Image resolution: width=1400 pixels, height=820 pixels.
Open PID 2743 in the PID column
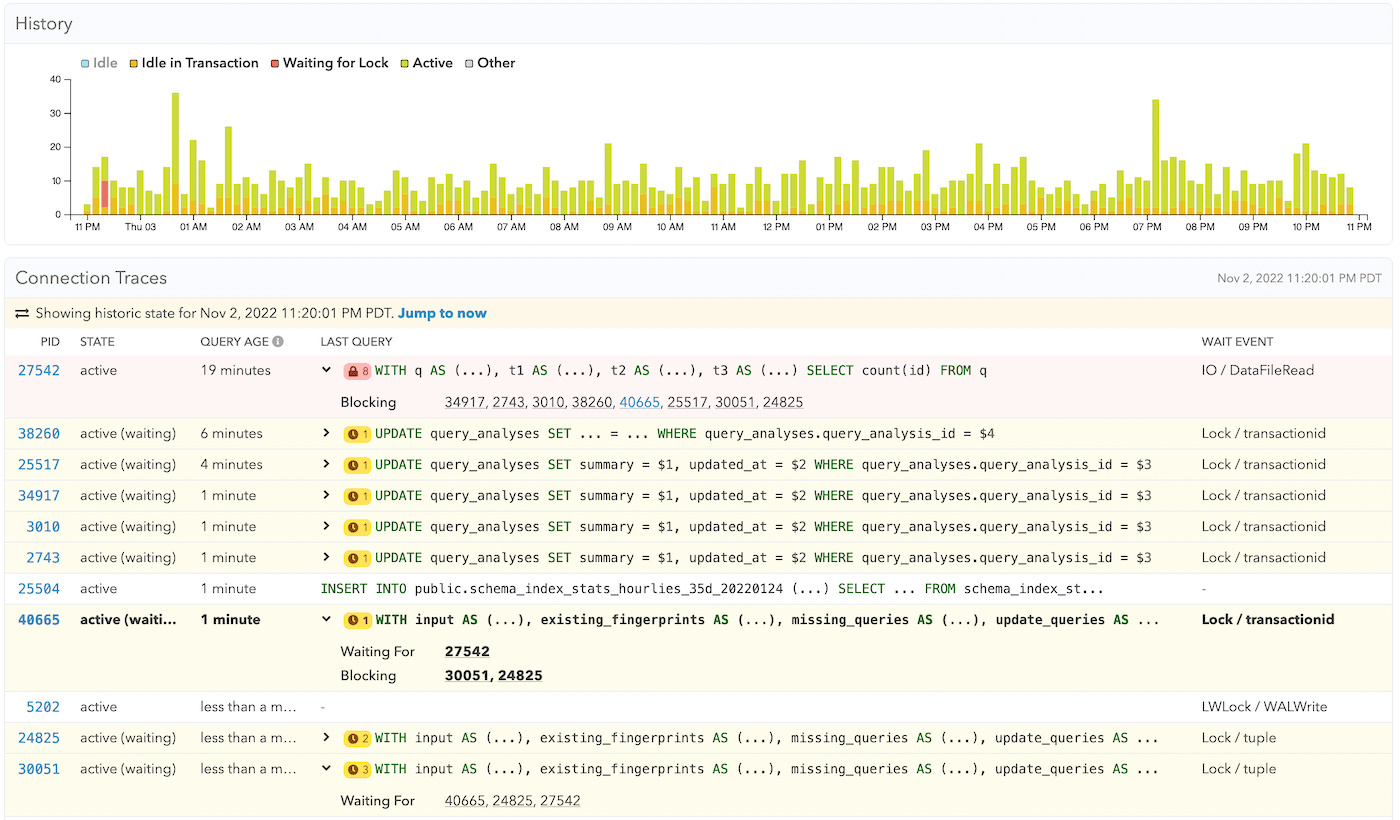(43, 558)
